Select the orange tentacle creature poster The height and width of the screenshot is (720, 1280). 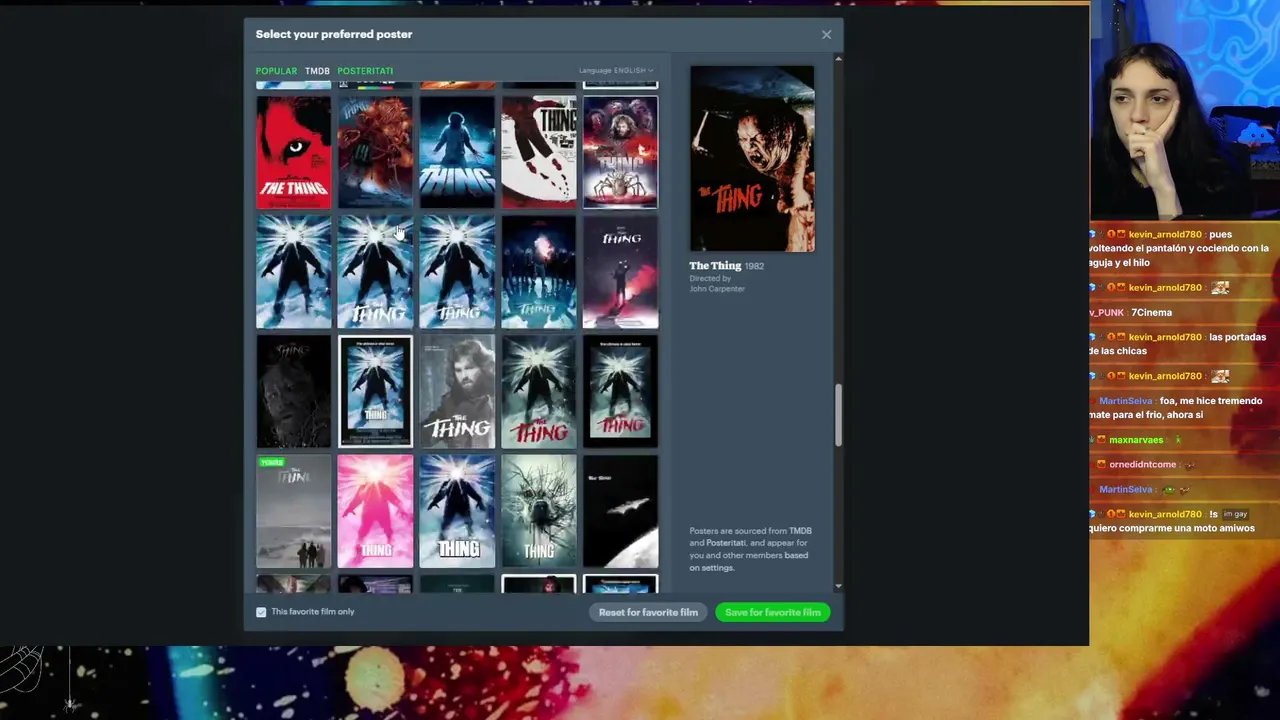click(x=375, y=152)
